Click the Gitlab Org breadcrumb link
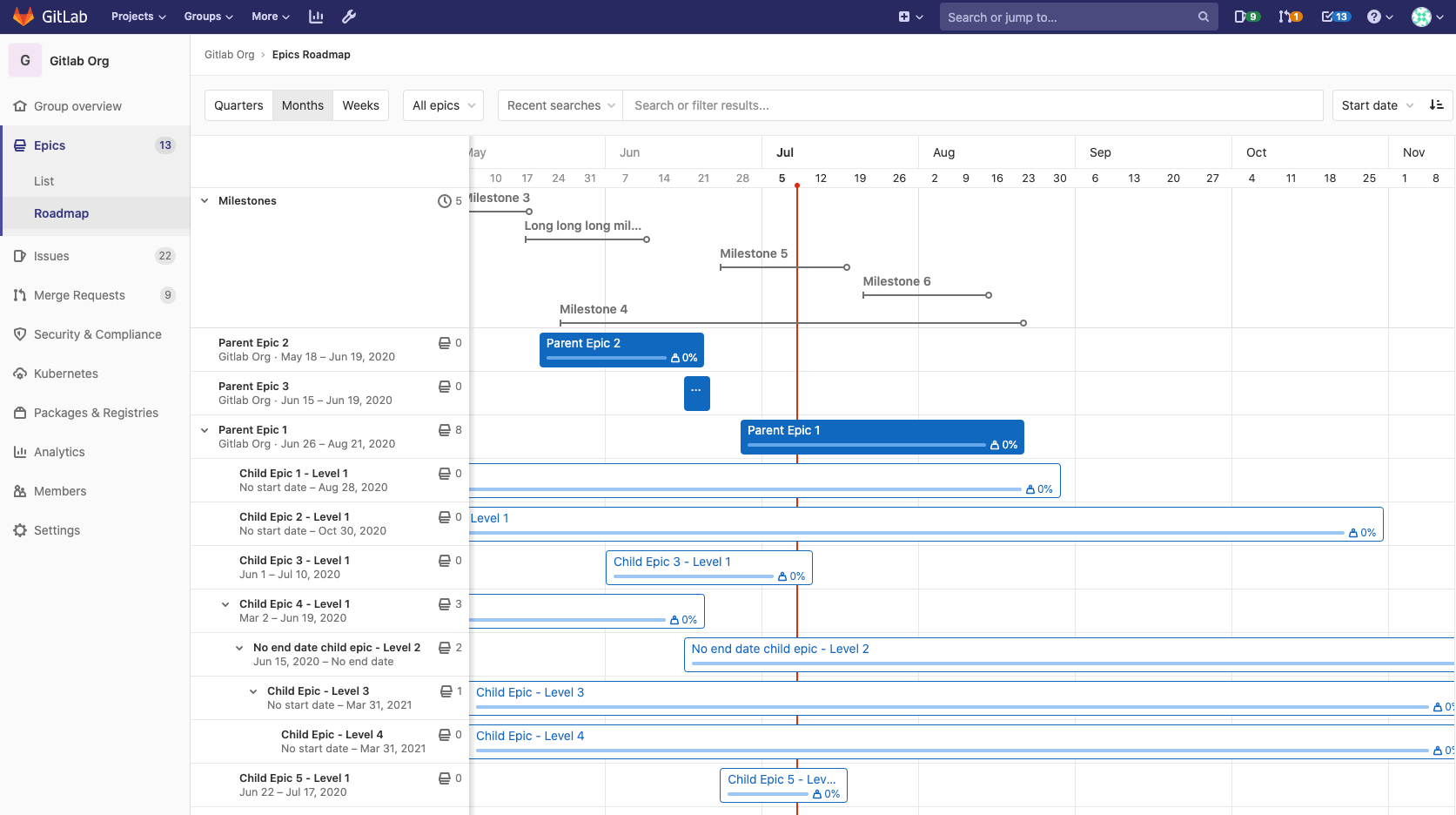The width and height of the screenshot is (1456, 815). pos(229,54)
